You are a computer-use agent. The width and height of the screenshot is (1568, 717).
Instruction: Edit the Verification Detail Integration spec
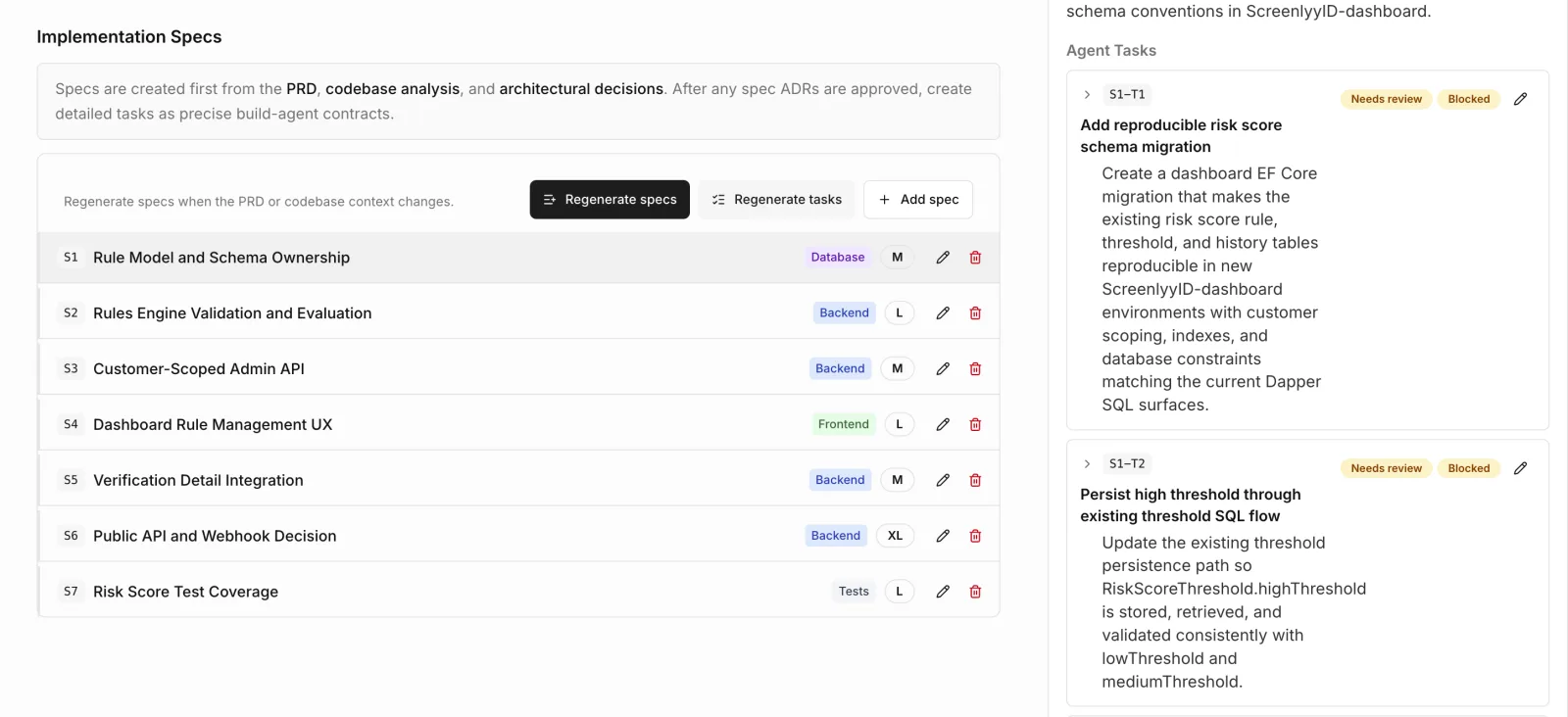point(943,480)
